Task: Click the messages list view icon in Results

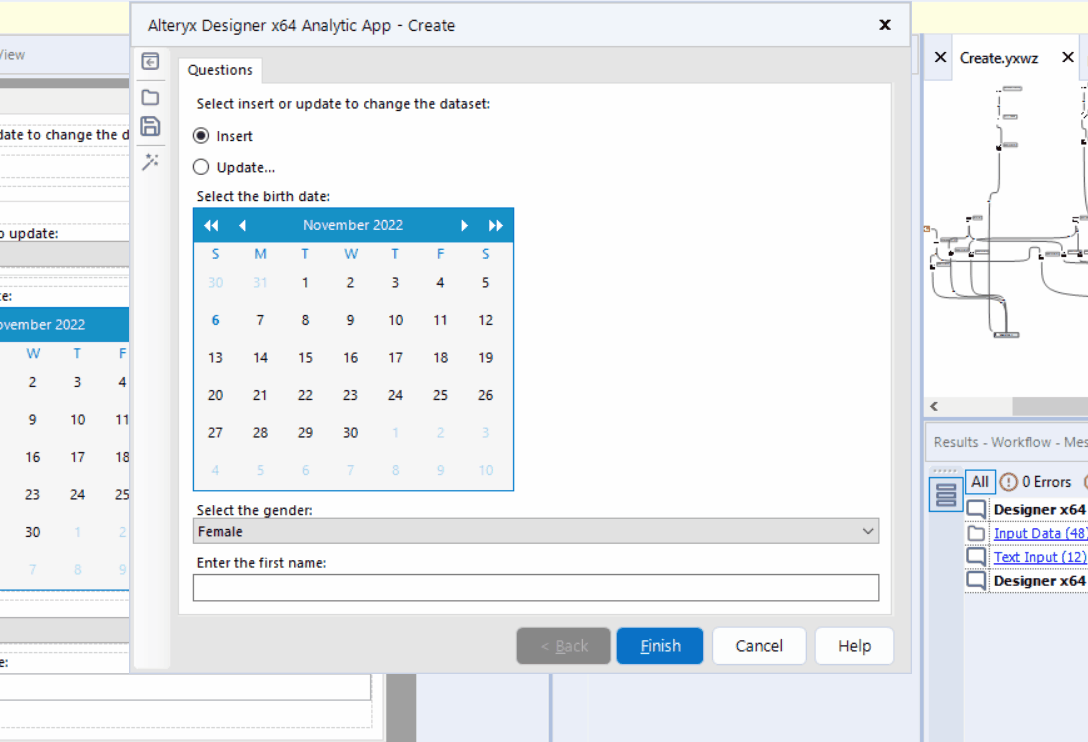Action: tap(946, 494)
